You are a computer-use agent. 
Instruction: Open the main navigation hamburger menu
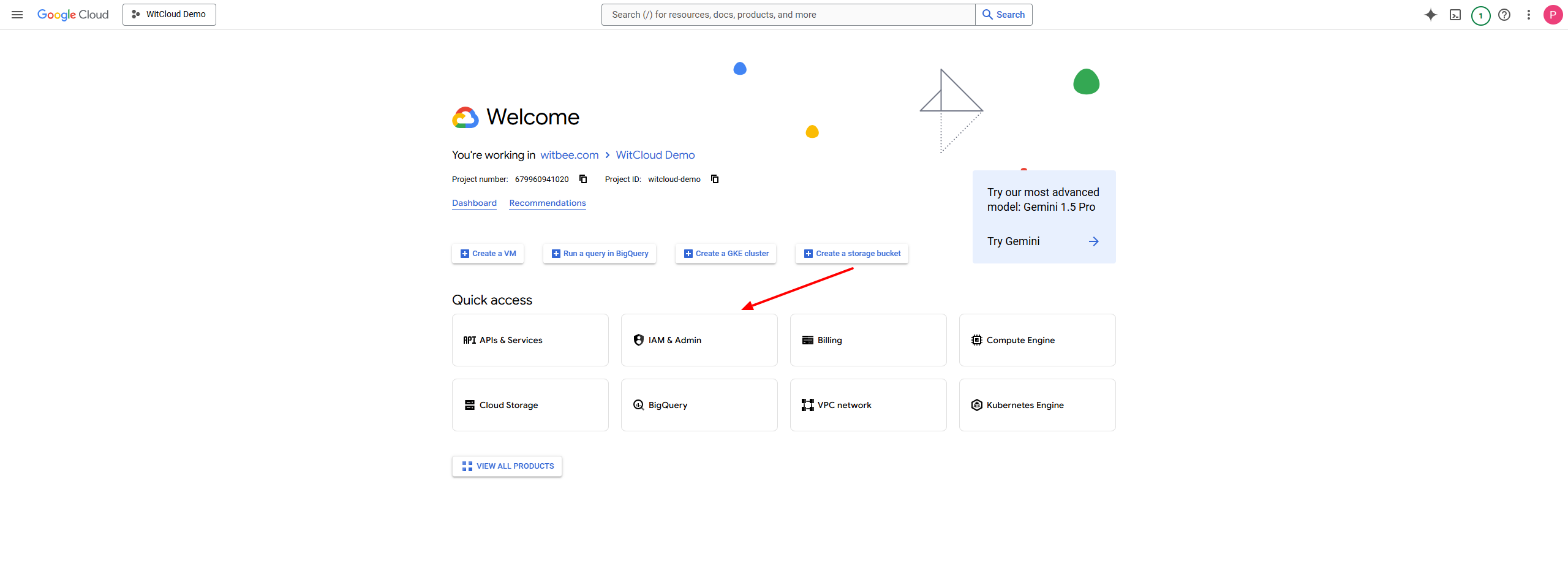click(17, 15)
